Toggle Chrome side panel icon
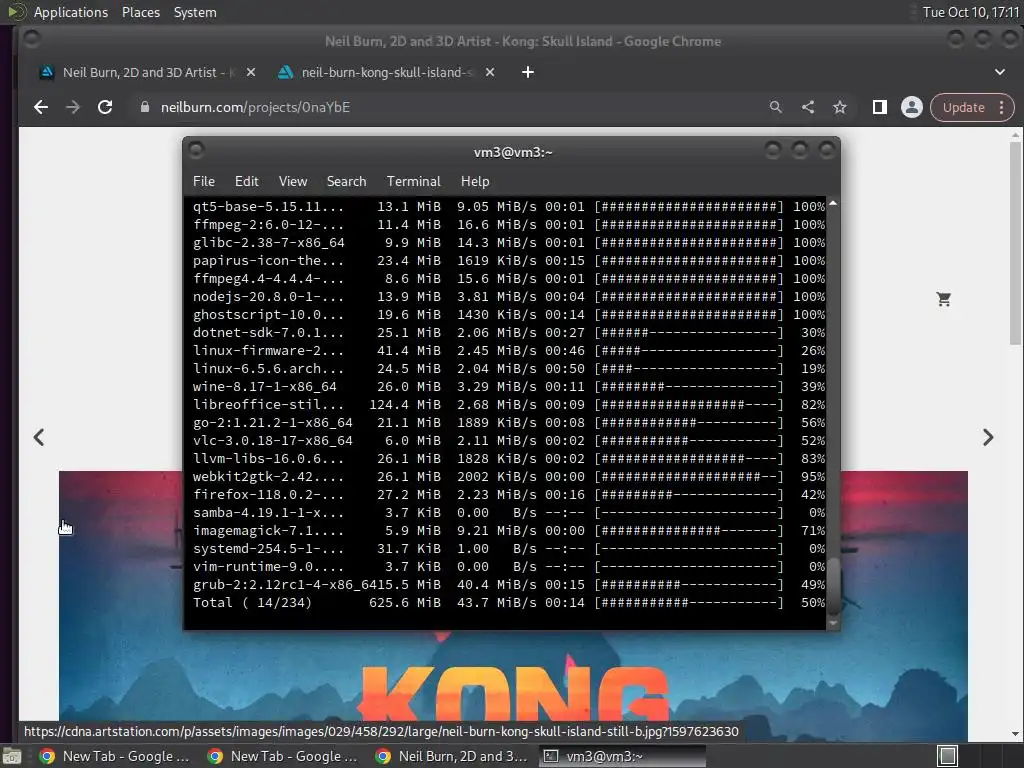 coord(880,107)
